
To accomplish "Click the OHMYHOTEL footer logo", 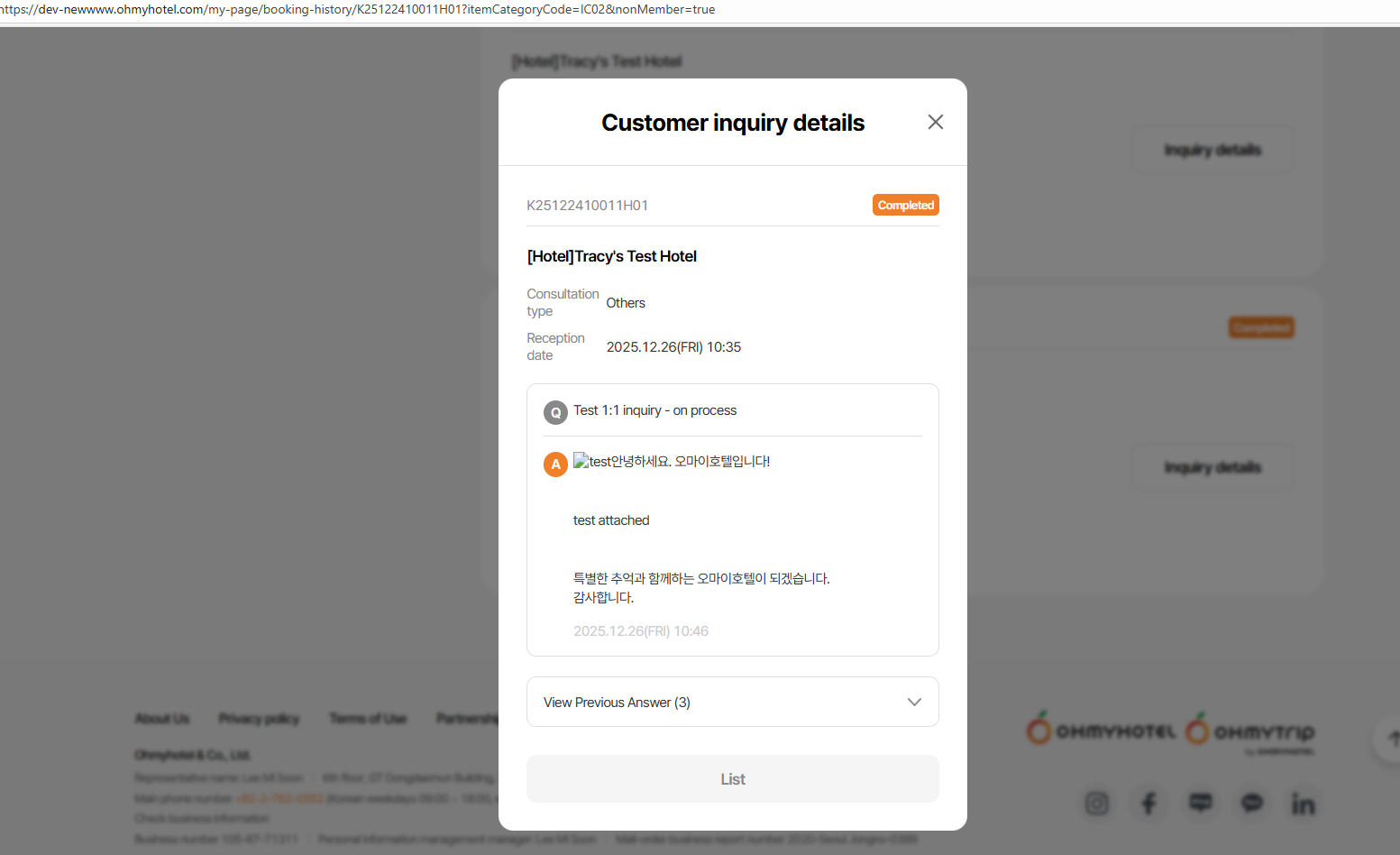I will [1101, 730].
